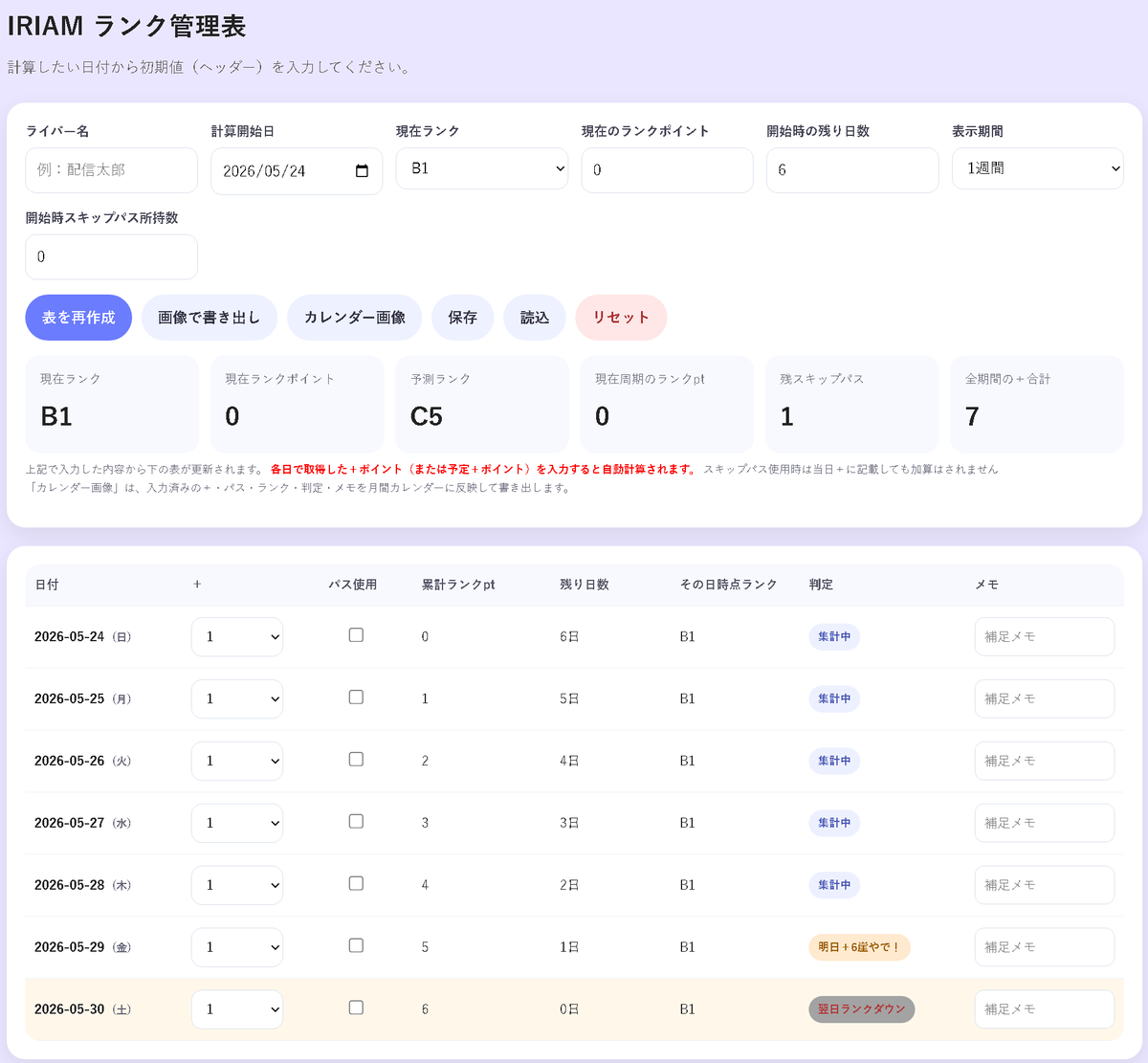This screenshot has width=1148, height=1063.
Task: Open the + dropdown for 2026-05-25
Action: click(x=237, y=699)
